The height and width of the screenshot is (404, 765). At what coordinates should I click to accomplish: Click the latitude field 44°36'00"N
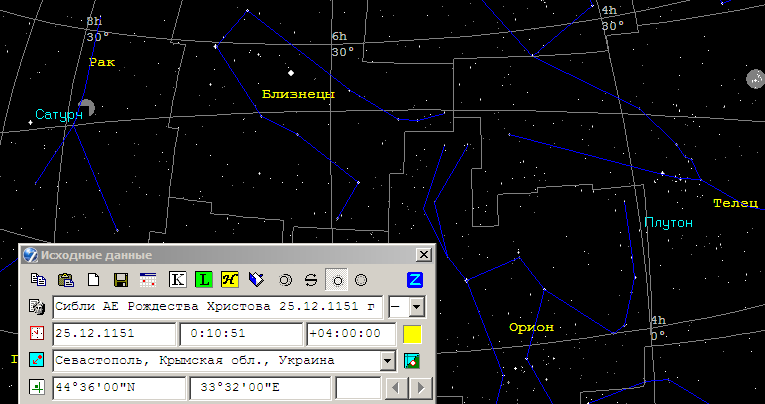[x=119, y=388]
